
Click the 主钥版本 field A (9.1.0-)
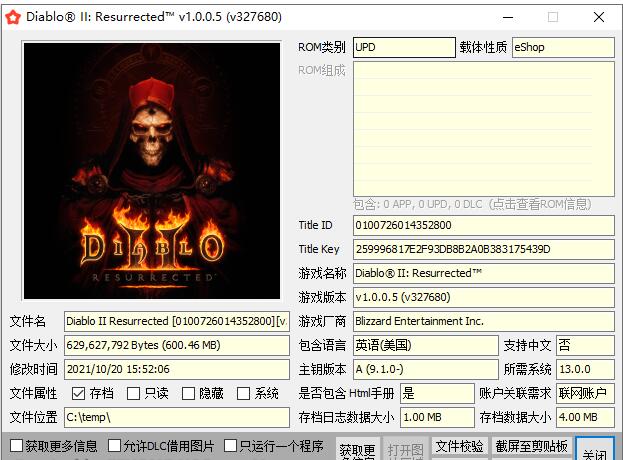(426, 369)
